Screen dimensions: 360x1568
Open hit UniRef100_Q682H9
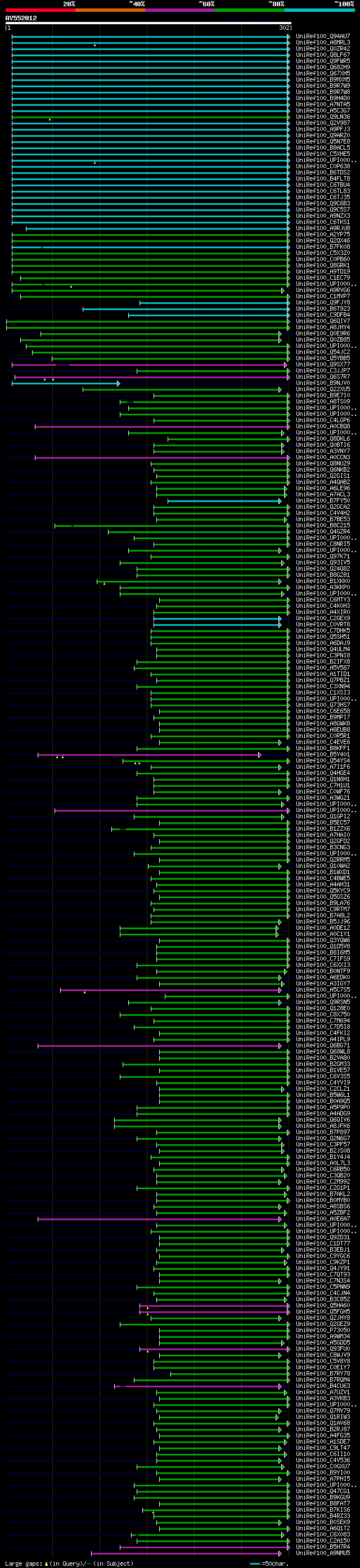point(323,68)
